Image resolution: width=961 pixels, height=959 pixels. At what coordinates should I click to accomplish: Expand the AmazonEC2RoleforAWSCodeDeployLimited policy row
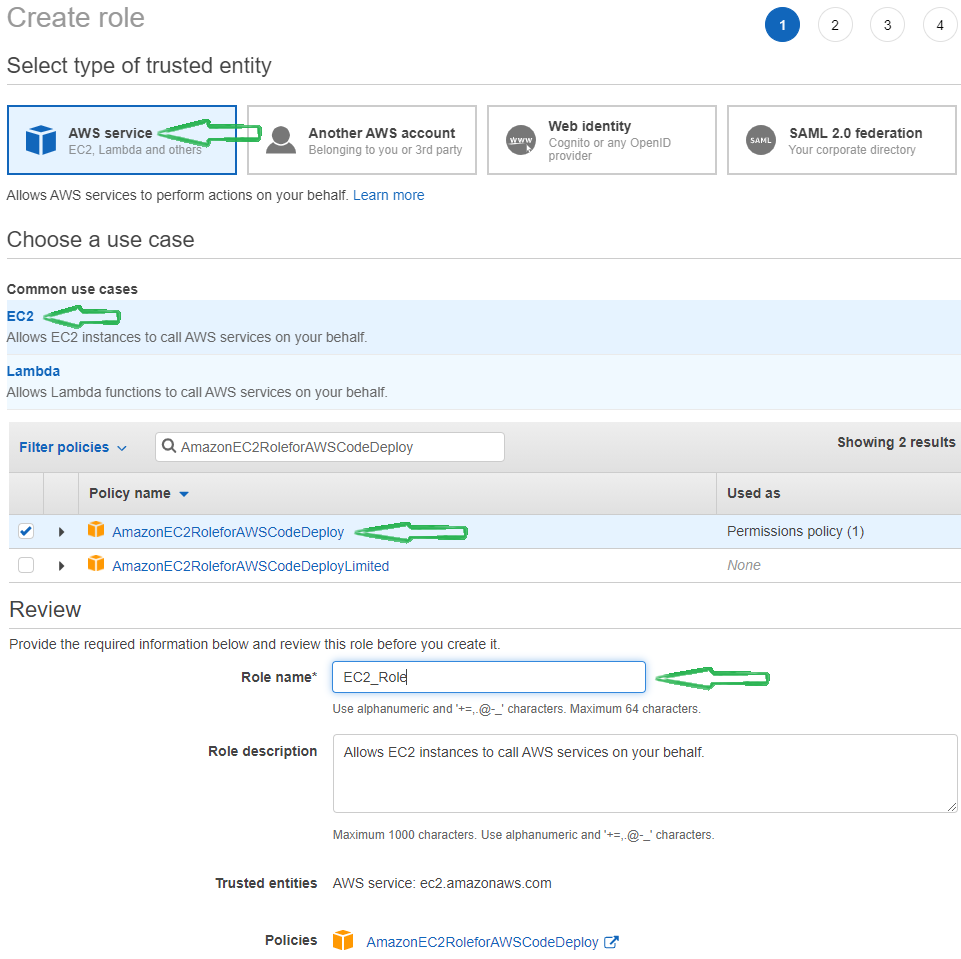point(61,566)
